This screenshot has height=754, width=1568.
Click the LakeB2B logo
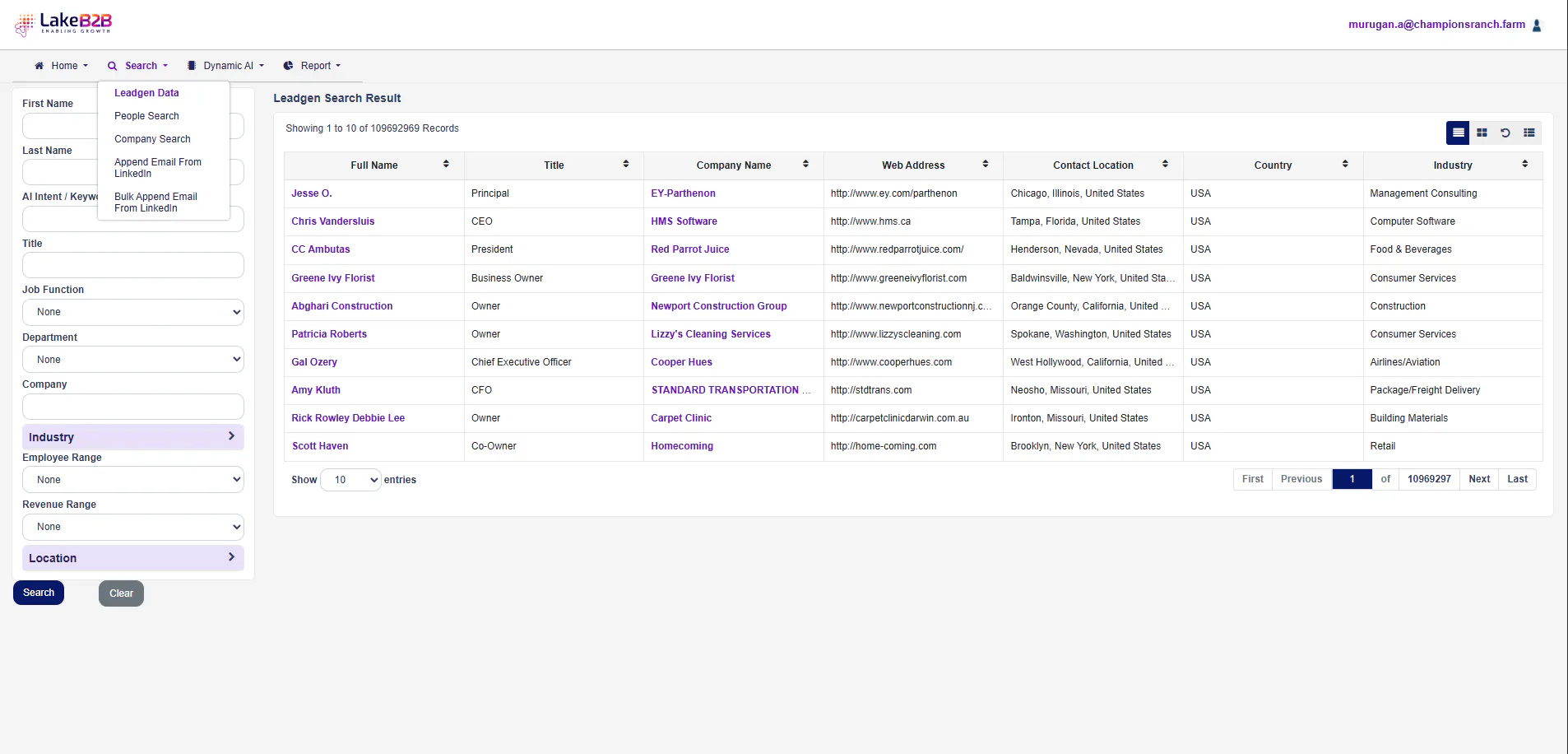(x=63, y=24)
